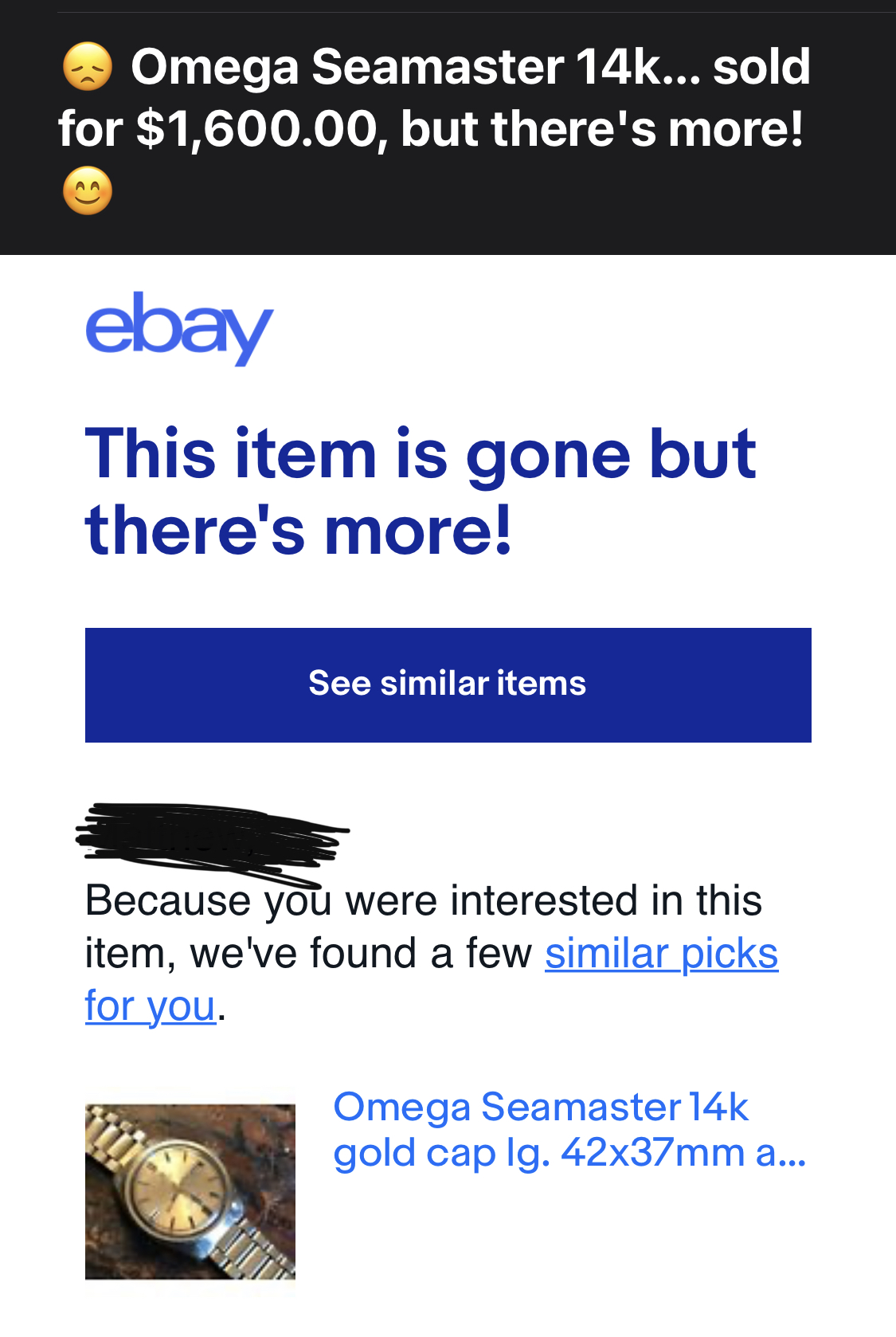The width and height of the screenshot is (896, 1337).
Task: Click the "Because you were interested" sentence
Action: pyautogui.click(x=423, y=901)
